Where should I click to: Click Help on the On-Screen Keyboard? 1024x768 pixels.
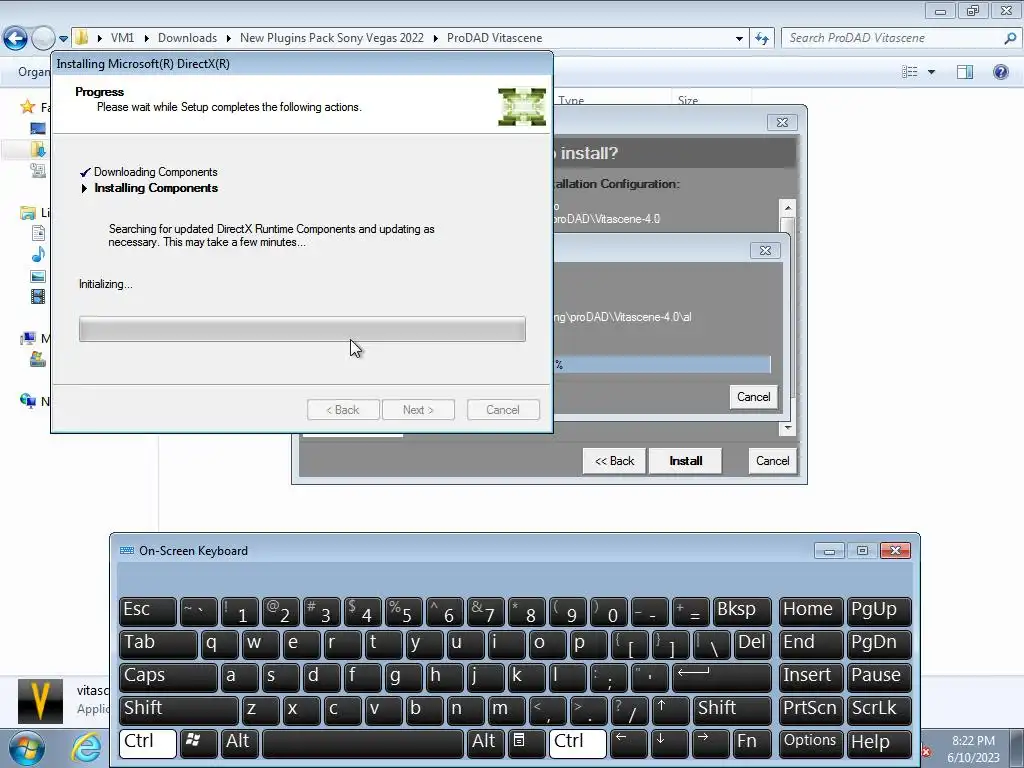pyautogui.click(x=879, y=743)
